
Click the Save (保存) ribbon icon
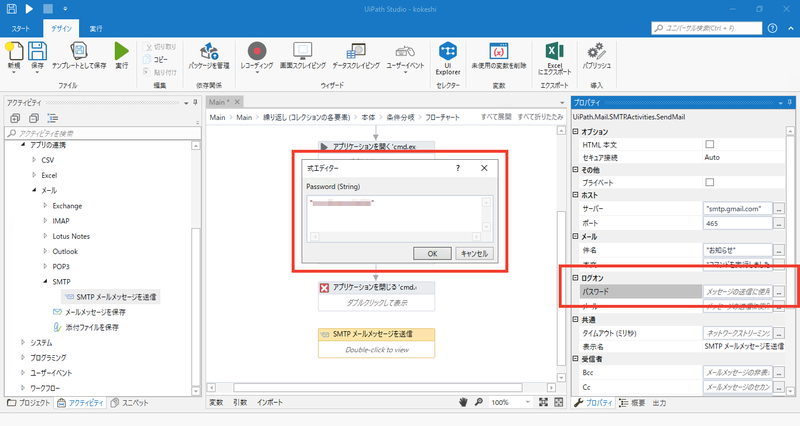37,52
